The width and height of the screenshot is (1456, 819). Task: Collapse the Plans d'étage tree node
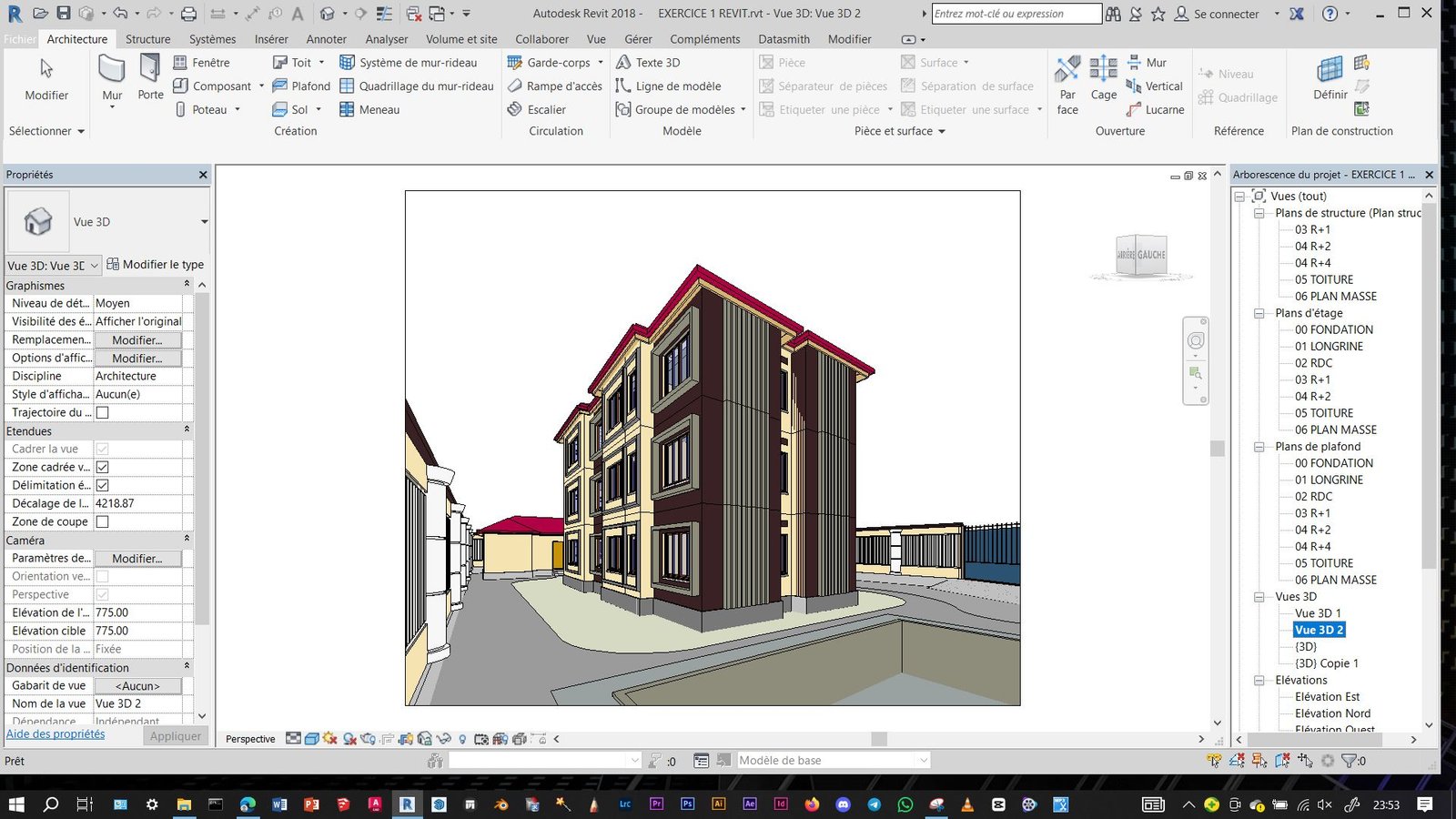coord(1259,313)
